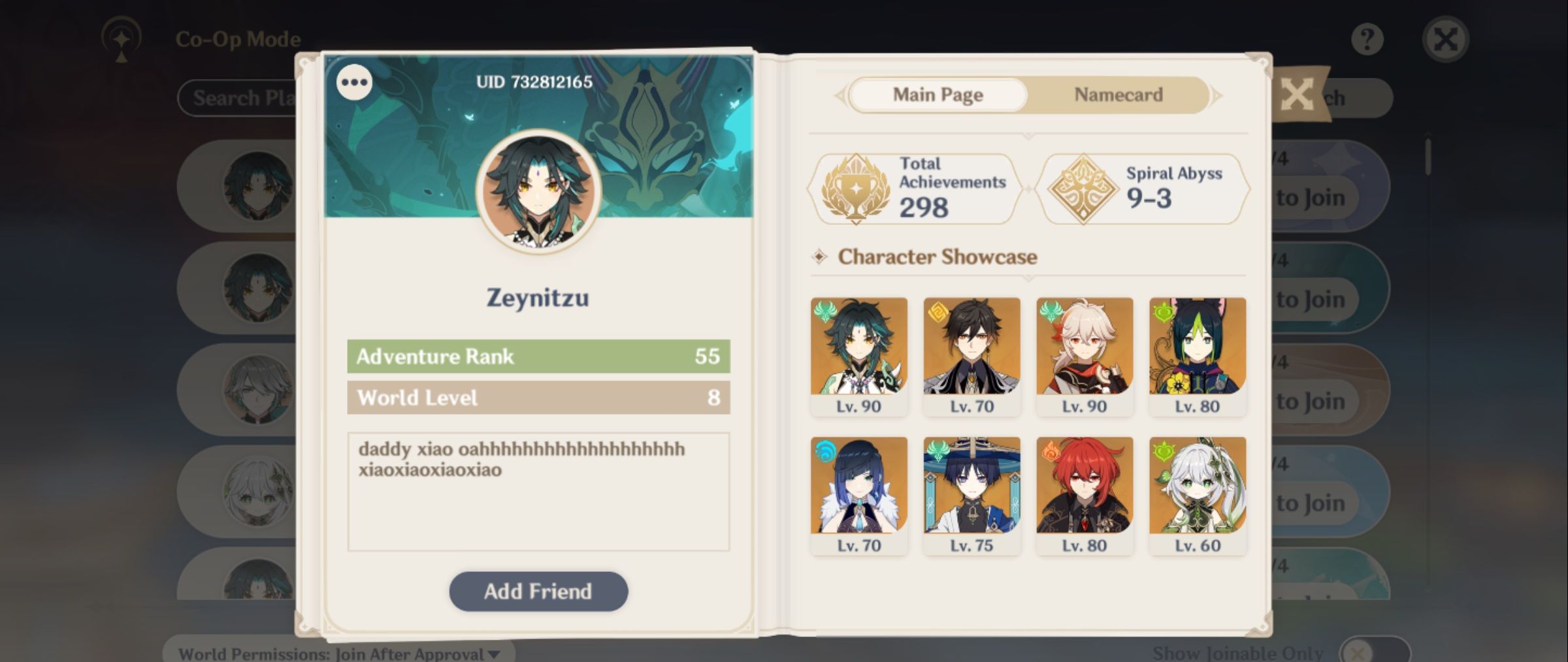The width and height of the screenshot is (1568, 662).
Task: Select Xiao's Lv. 90 showcase portrait
Action: pos(858,356)
